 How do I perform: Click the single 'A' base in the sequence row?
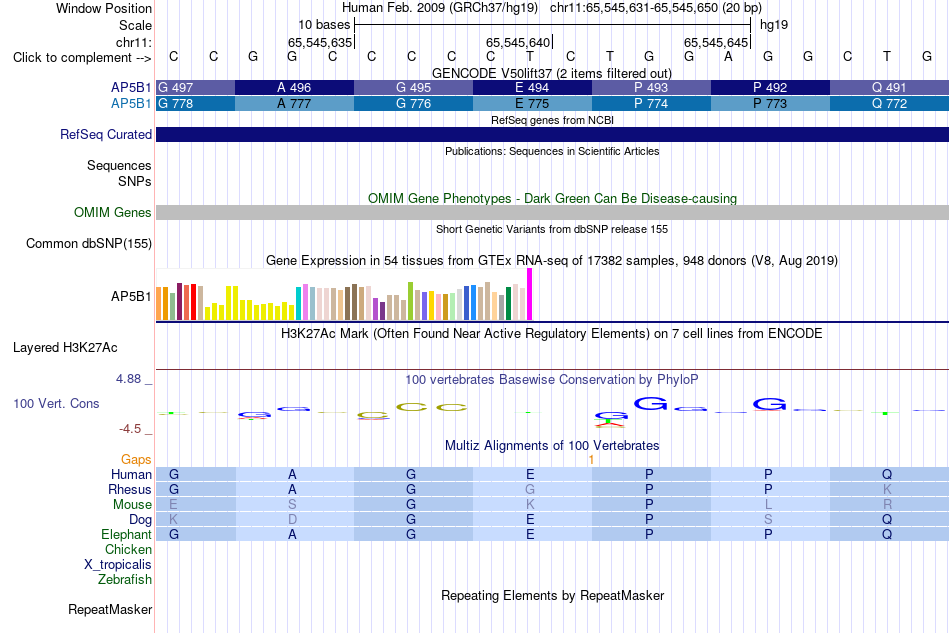728,57
